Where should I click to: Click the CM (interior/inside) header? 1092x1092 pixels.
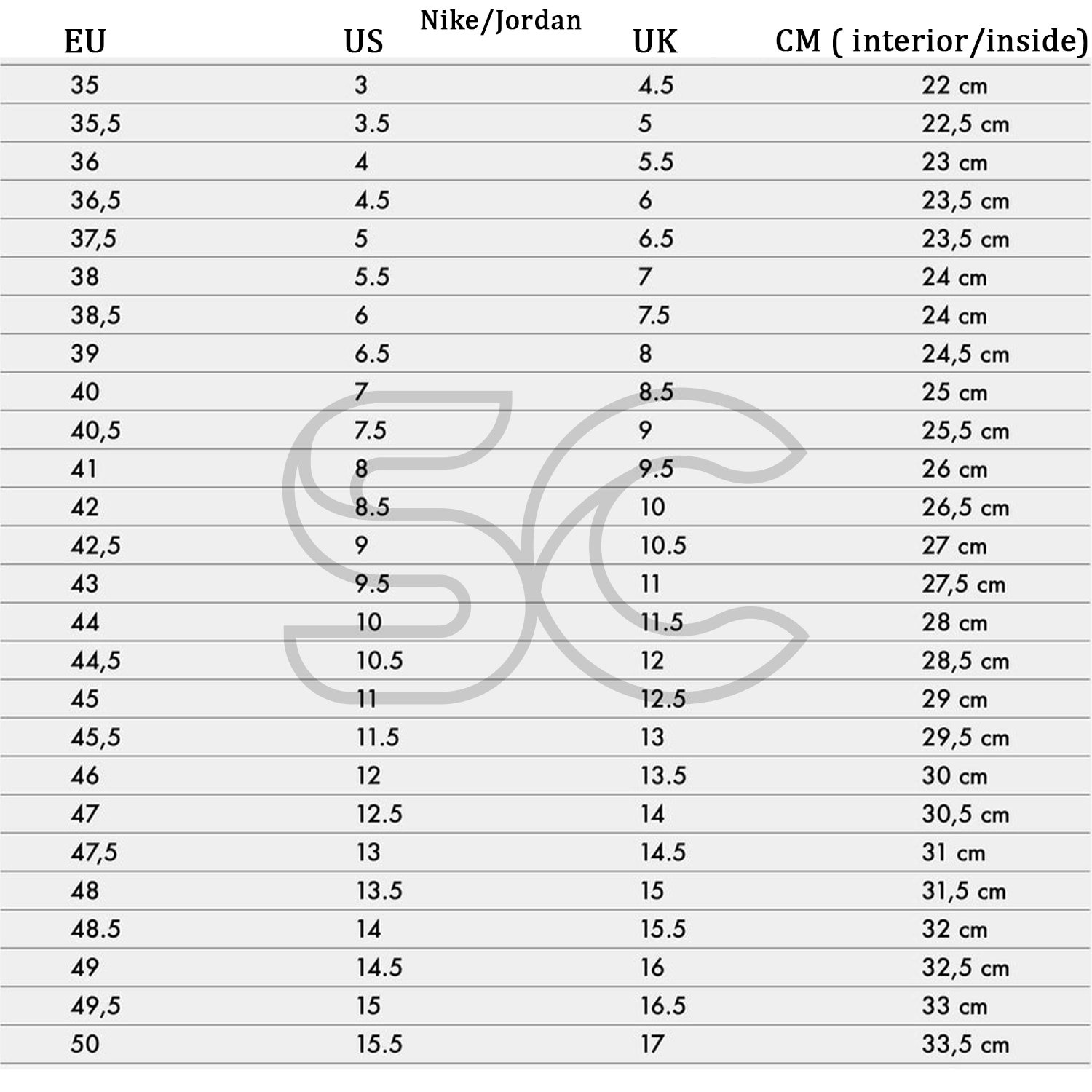coord(931,41)
